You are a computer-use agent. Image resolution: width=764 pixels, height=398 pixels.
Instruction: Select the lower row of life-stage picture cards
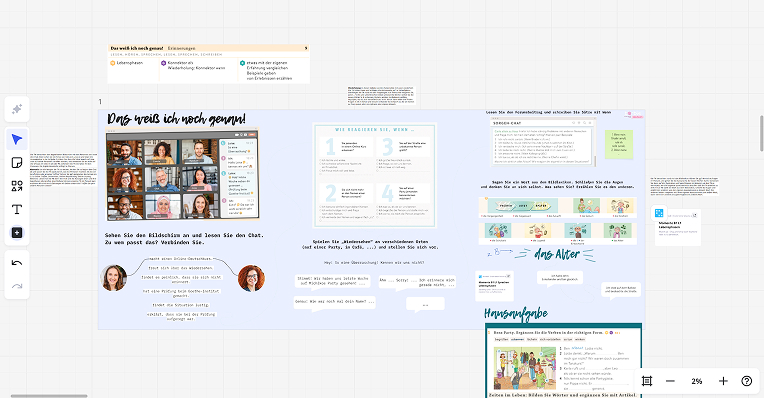tap(557, 233)
